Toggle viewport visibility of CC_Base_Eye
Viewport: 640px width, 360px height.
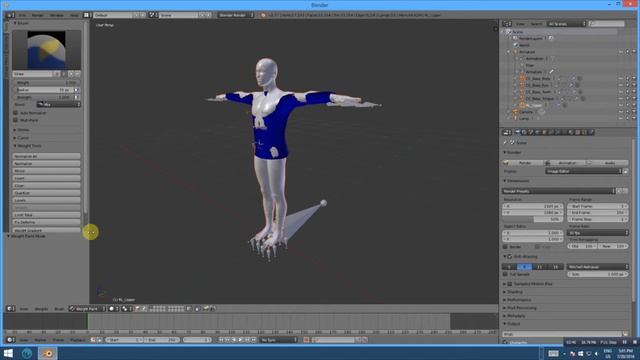point(621,85)
